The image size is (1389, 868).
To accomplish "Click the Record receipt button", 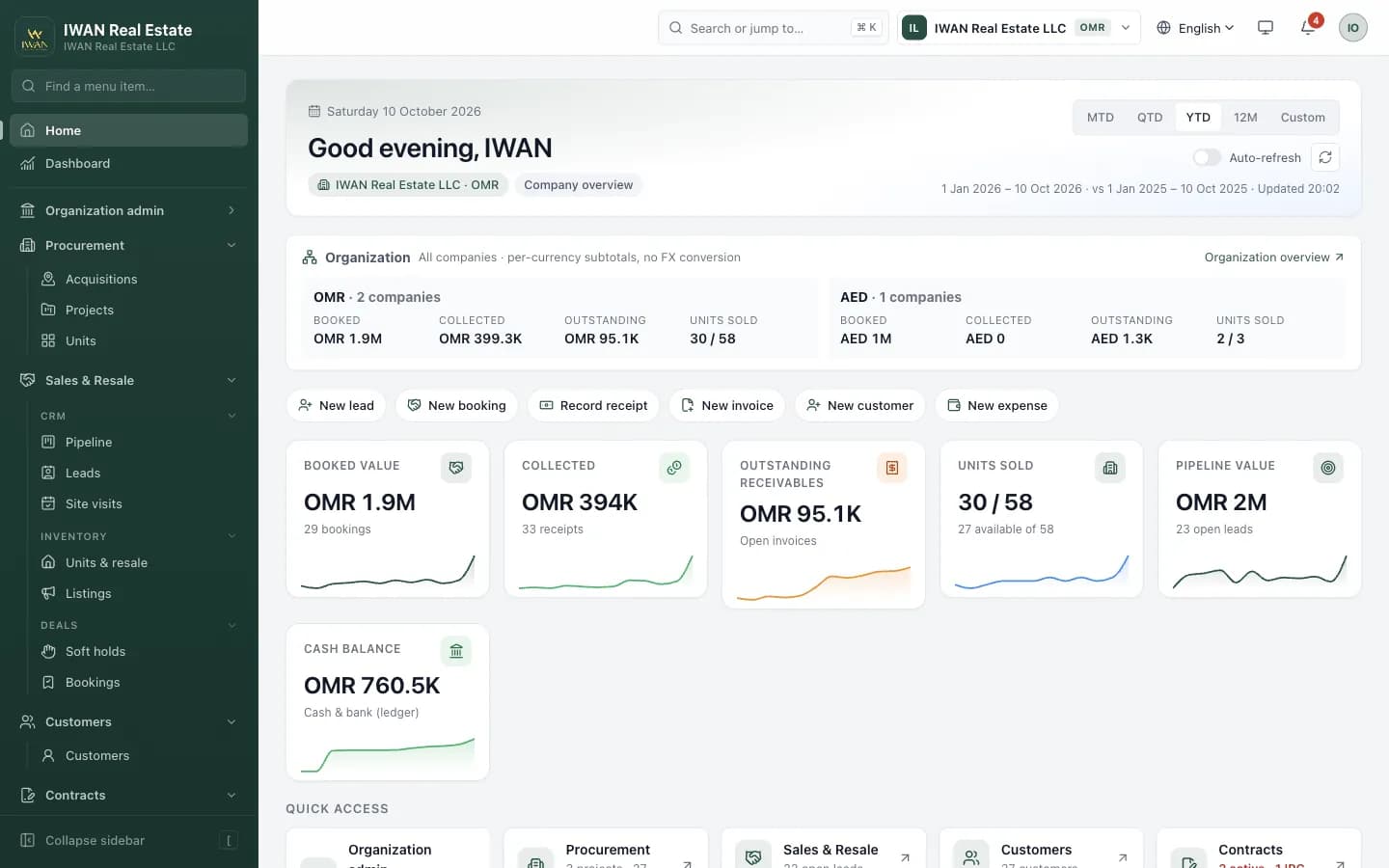I will point(593,405).
